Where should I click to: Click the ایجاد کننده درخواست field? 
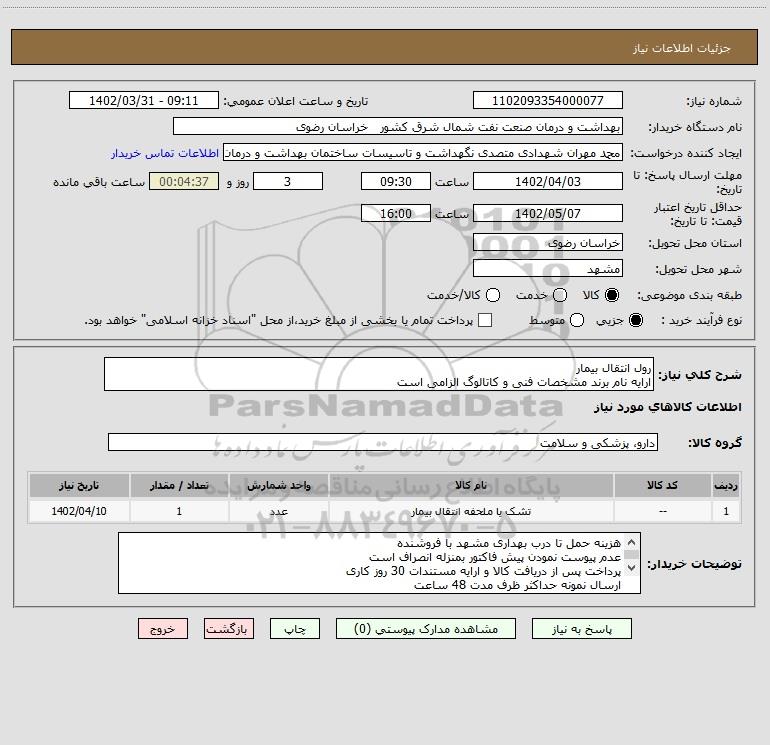[423, 153]
